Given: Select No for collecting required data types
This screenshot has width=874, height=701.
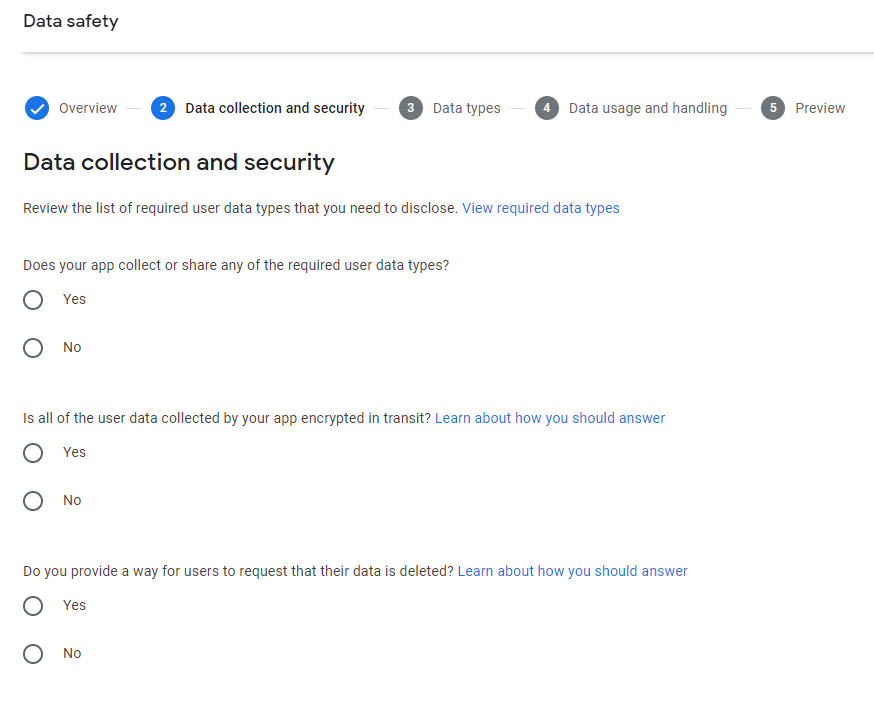Looking at the screenshot, I should click(33, 348).
